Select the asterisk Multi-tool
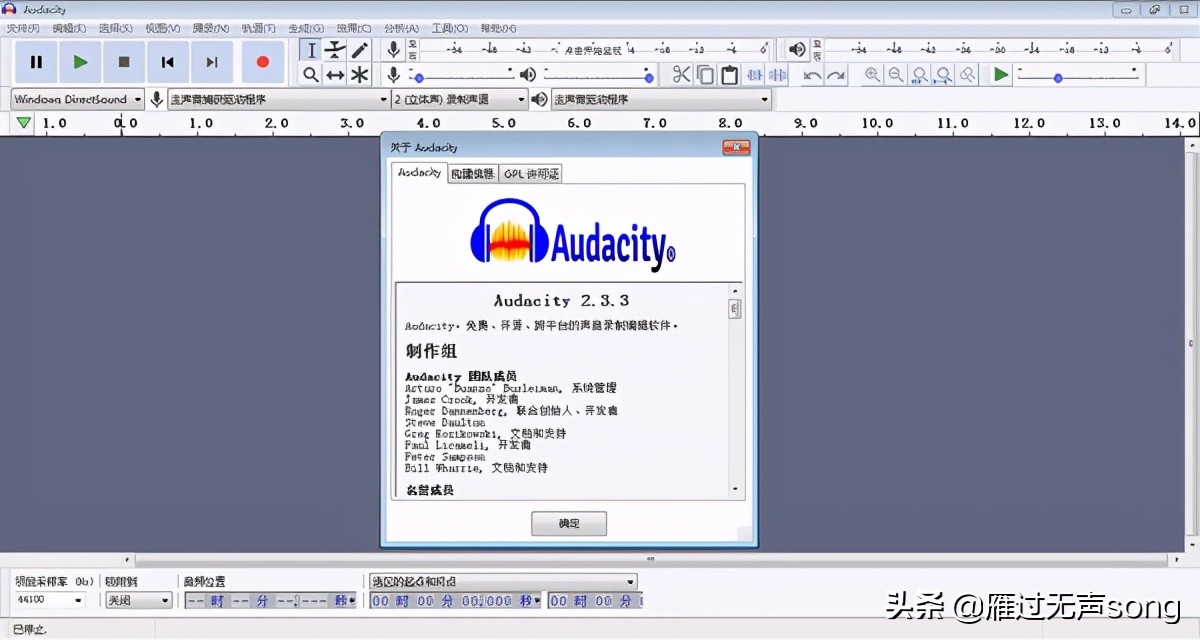The width and height of the screenshot is (1200, 640). (x=359, y=75)
